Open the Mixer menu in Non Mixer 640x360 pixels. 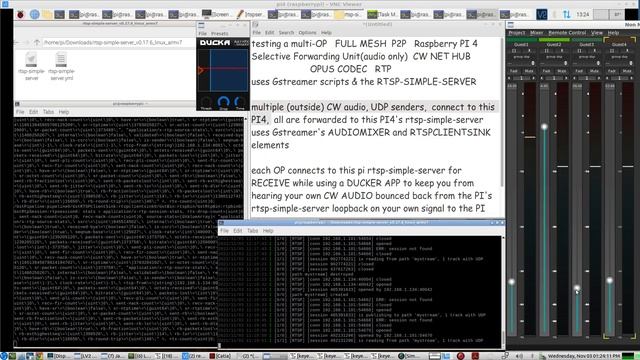pyautogui.click(x=537, y=33)
